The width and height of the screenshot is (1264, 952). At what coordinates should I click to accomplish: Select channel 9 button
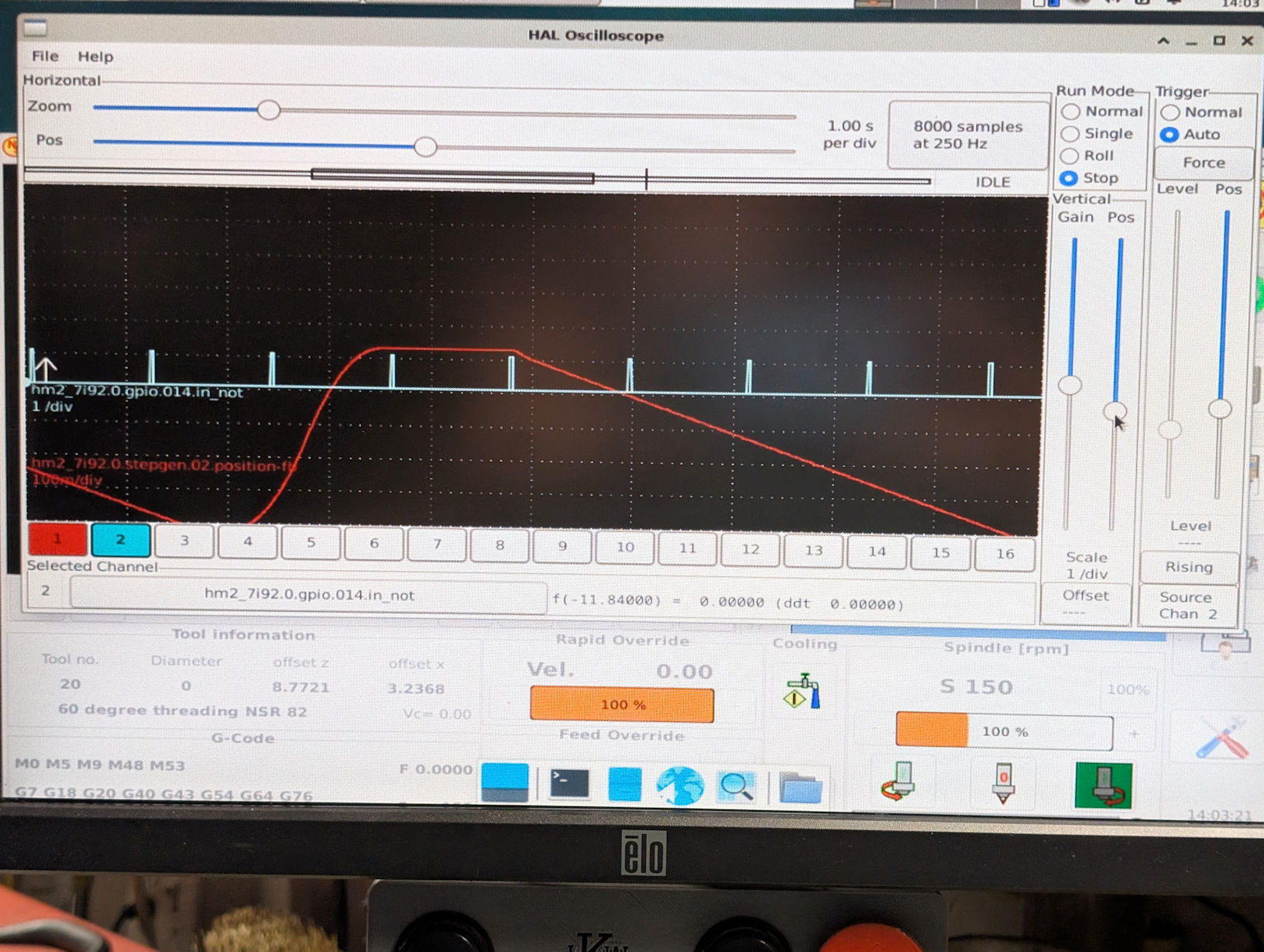(x=562, y=546)
